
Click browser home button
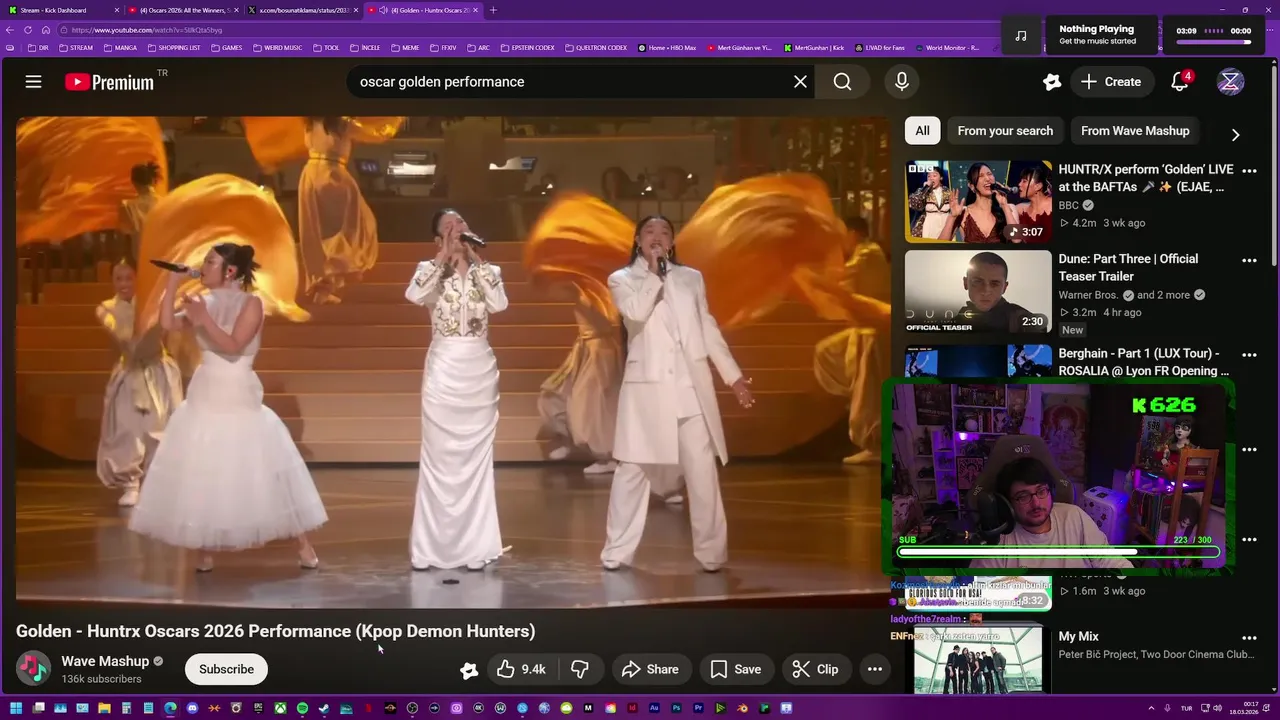coord(46,30)
